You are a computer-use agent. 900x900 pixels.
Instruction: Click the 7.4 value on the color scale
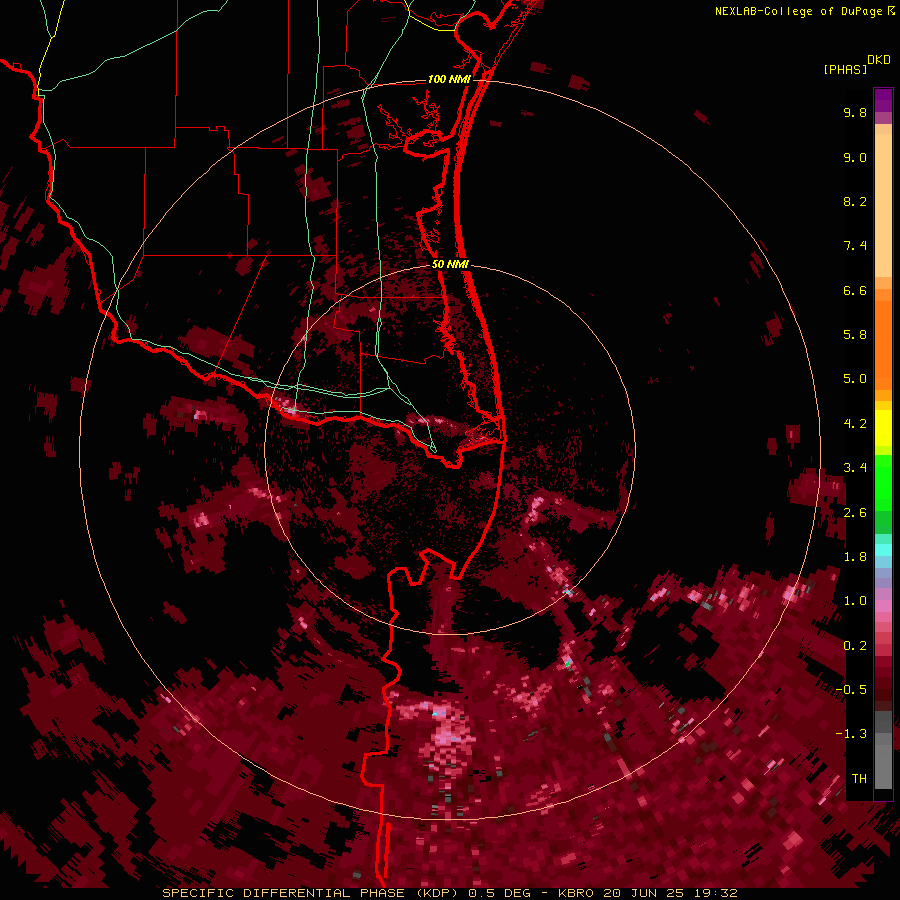(855, 246)
